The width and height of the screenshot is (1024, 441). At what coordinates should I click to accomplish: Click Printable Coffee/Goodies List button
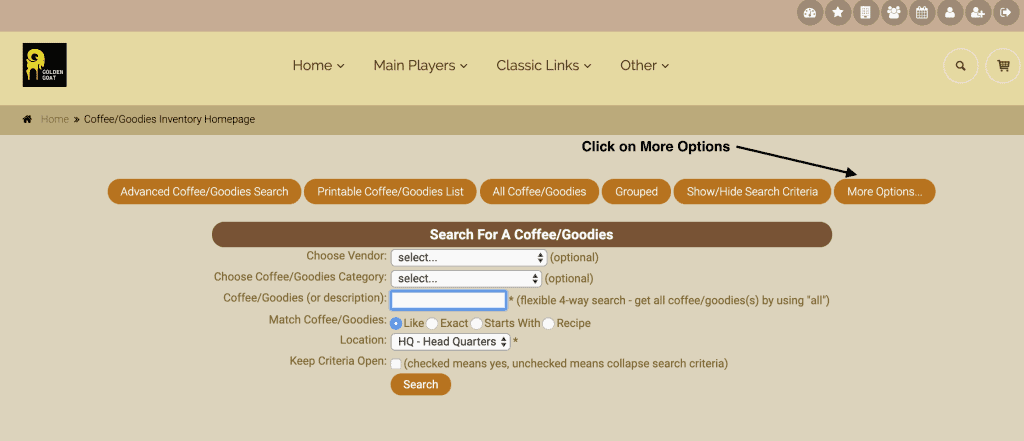click(391, 191)
